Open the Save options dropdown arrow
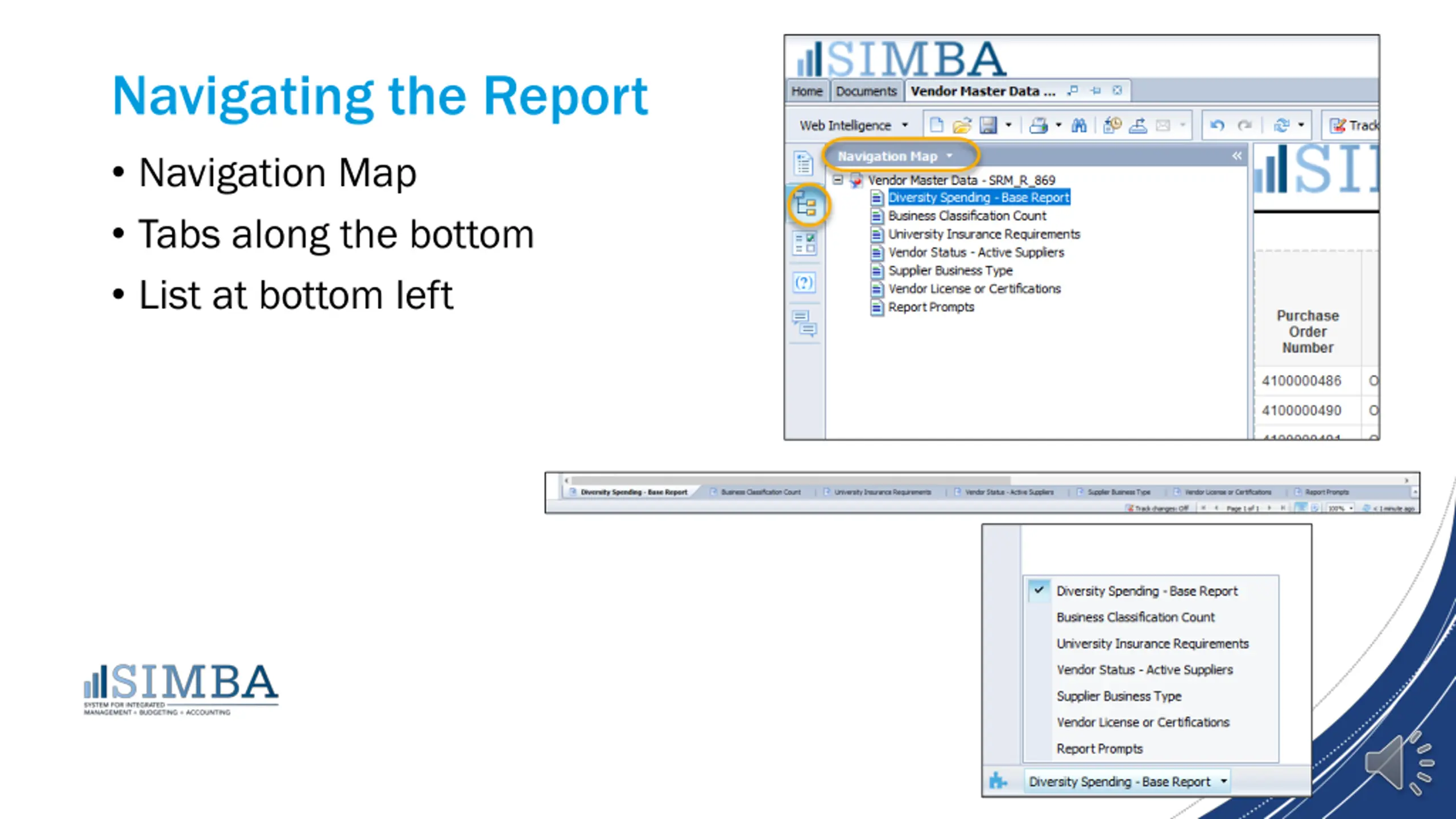 (x=1008, y=125)
